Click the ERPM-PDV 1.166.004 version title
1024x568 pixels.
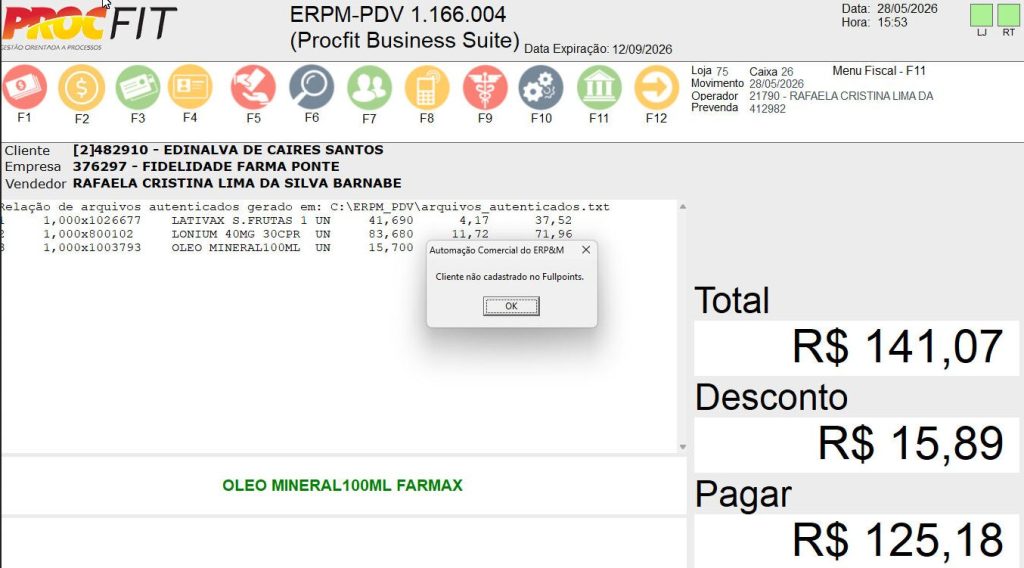(x=398, y=14)
